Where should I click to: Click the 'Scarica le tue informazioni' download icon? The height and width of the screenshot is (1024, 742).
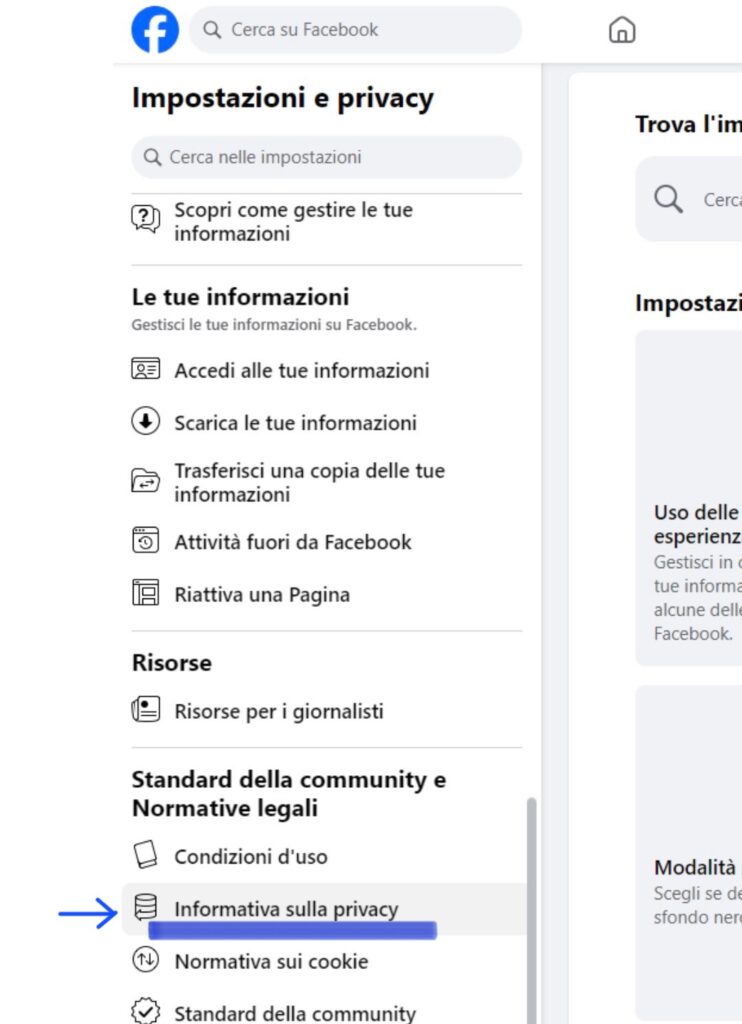pyautogui.click(x=146, y=422)
